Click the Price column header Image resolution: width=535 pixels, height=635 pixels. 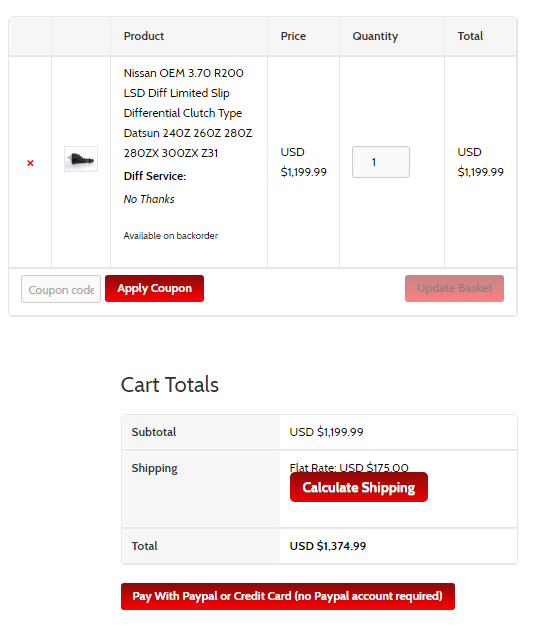tap(293, 36)
